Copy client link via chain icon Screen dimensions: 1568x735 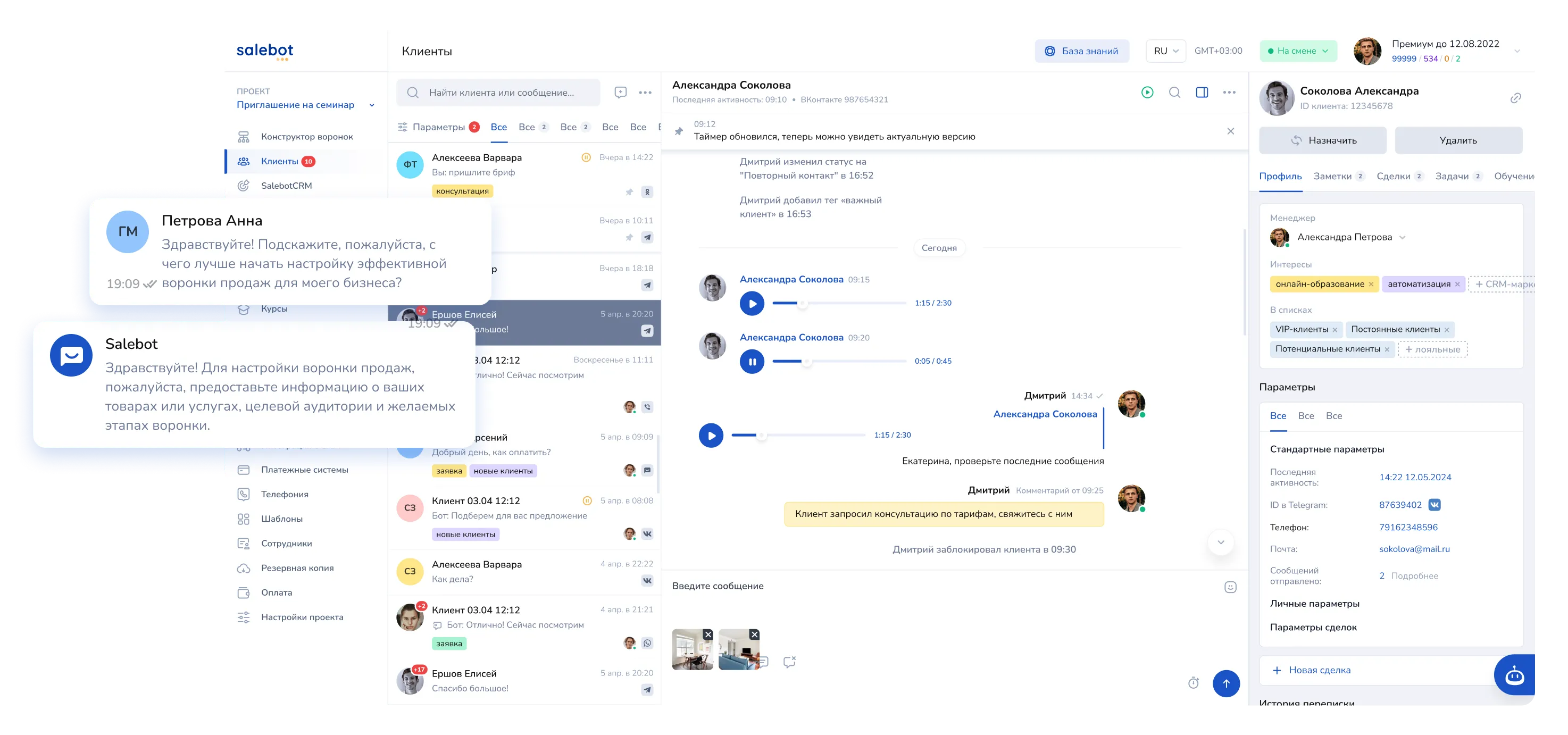point(1516,98)
